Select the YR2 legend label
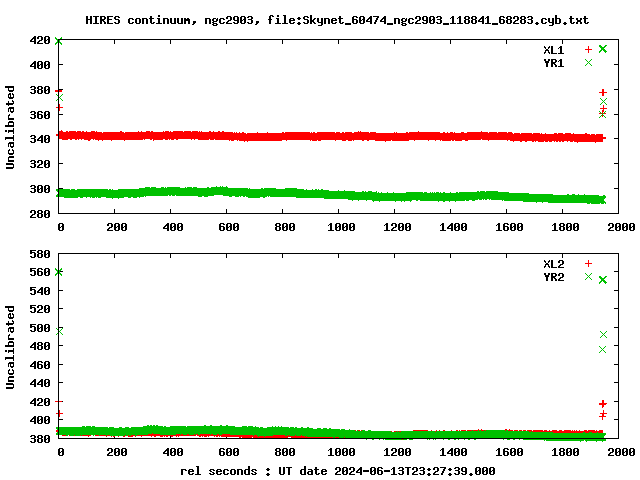The image size is (640, 480). (x=553, y=277)
